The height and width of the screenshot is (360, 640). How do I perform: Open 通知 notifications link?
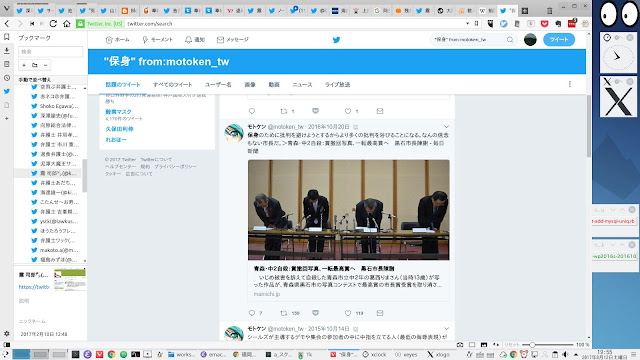click(x=195, y=40)
